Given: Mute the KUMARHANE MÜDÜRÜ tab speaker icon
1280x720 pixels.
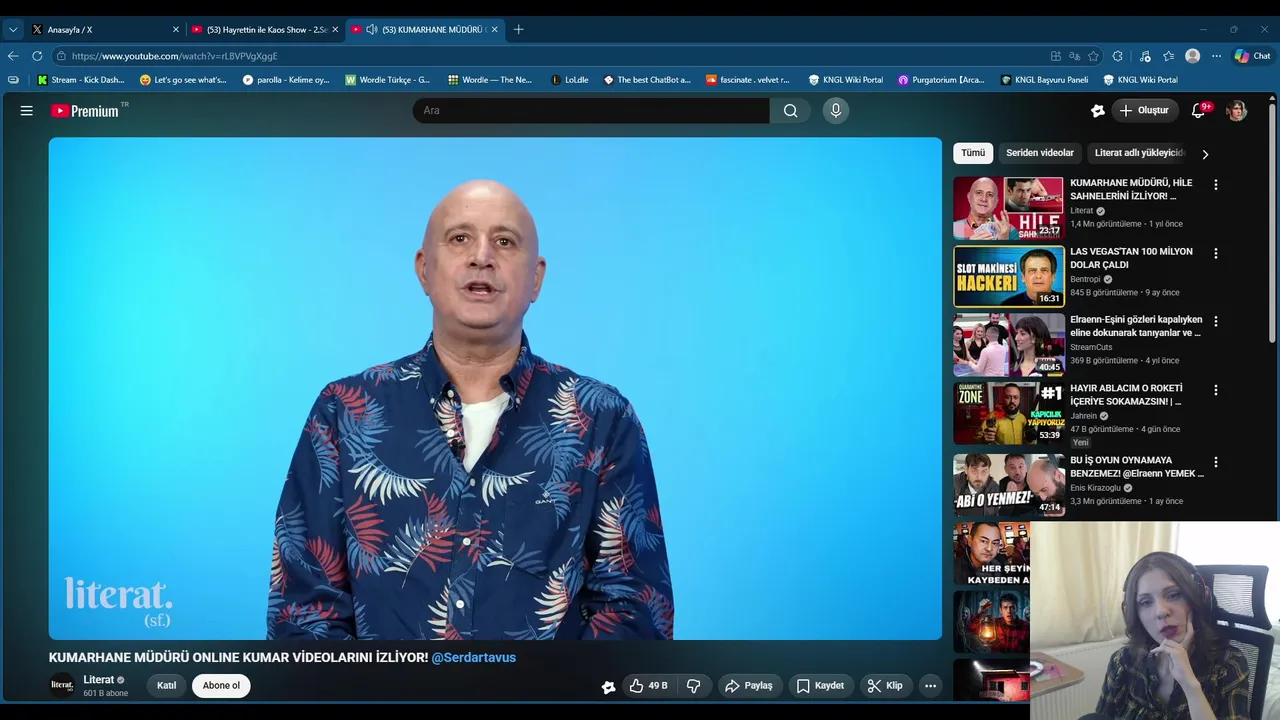Looking at the screenshot, I should coord(372,29).
